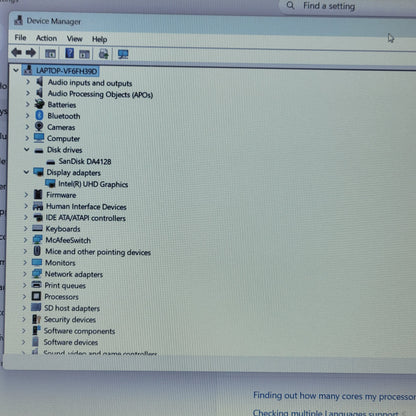Click the Audio Processing Objects speaker icon
Image resolution: width=416 pixels, height=416 pixels.
[40, 93]
